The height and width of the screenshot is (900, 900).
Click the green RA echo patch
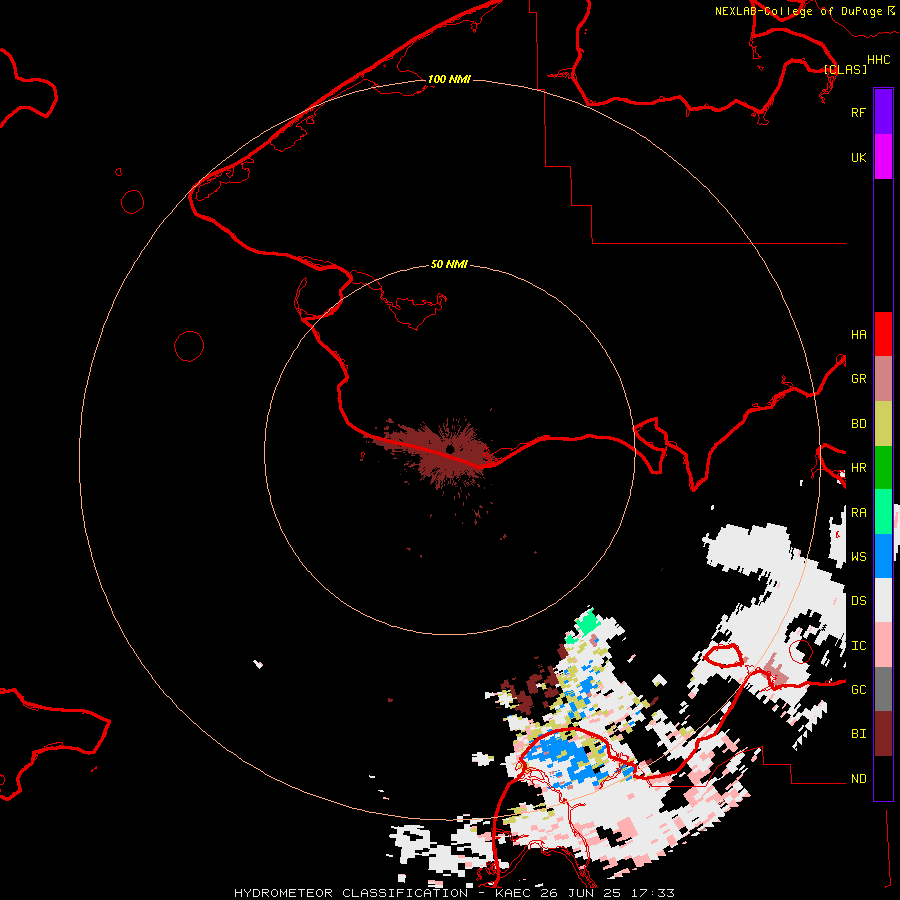[x=587, y=623]
